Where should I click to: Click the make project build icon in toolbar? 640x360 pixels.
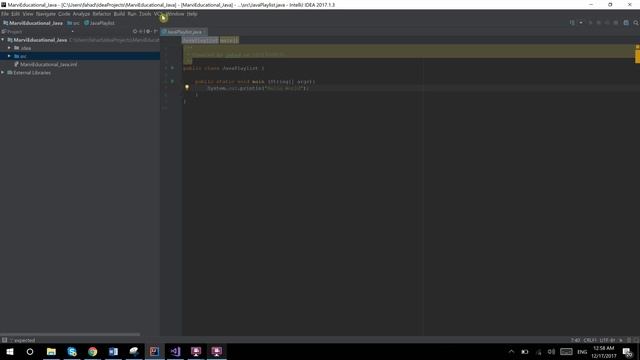[x=572, y=23]
